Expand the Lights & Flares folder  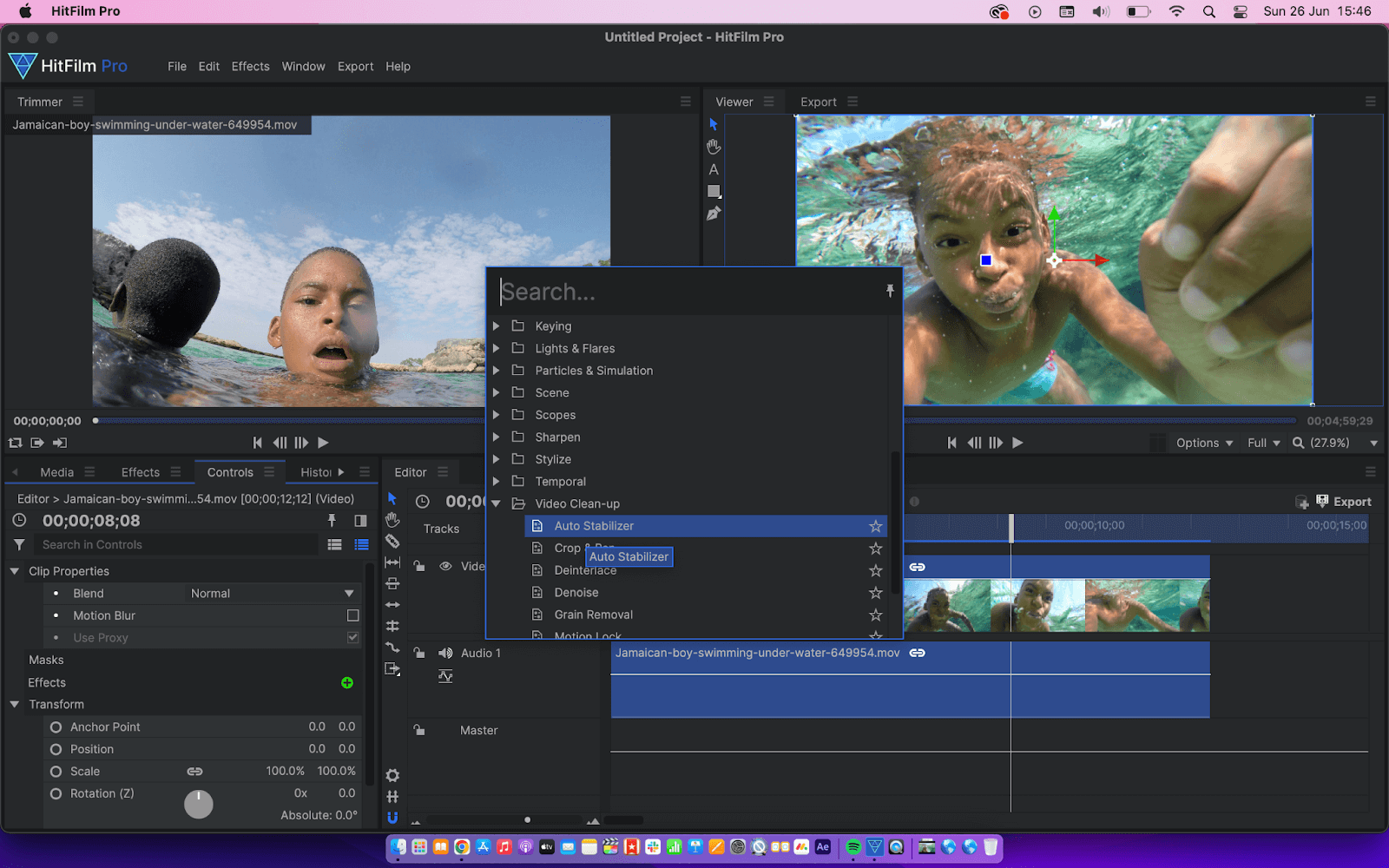coord(496,348)
